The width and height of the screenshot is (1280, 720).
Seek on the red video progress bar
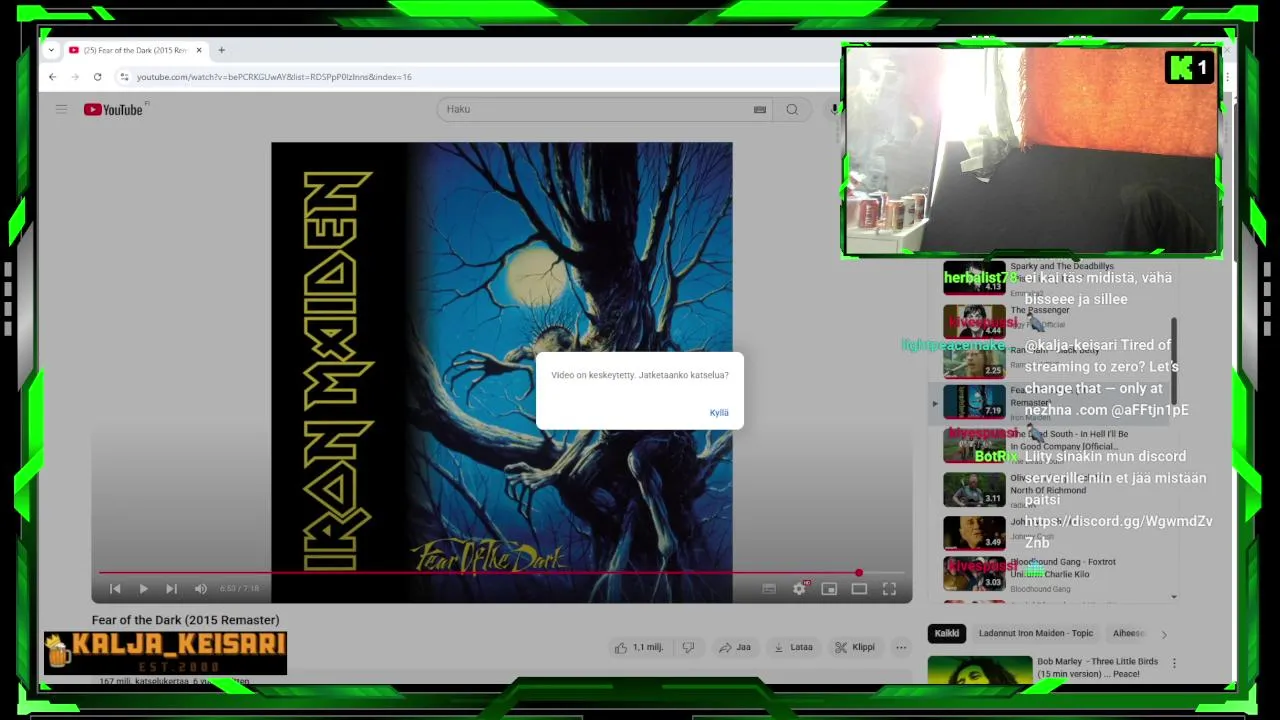[x=501, y=573]
